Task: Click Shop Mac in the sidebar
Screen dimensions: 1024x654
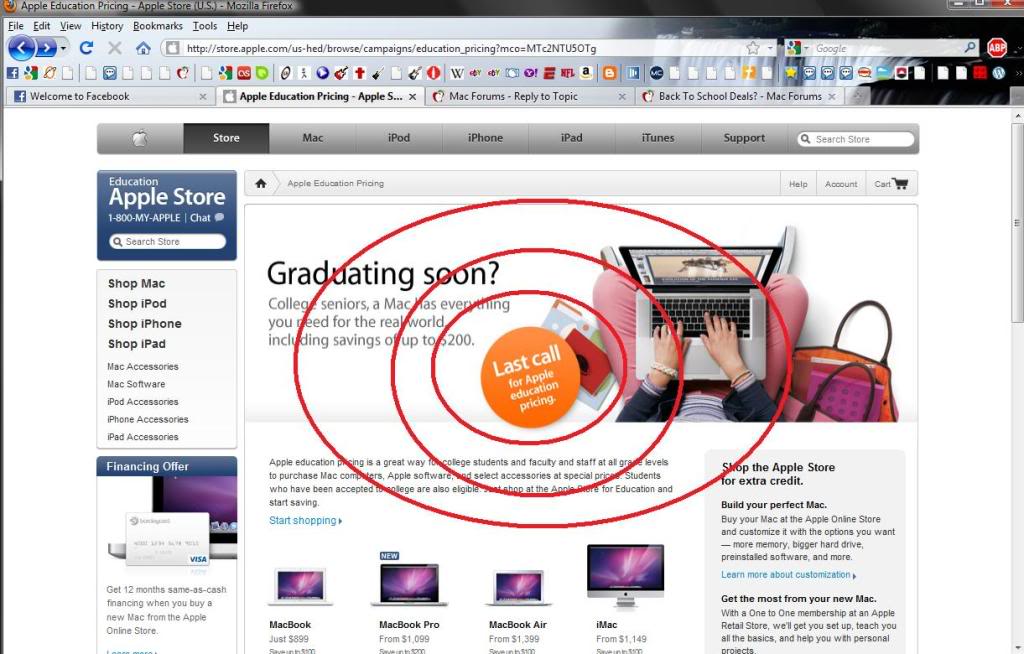Action: [x=136, y=284]
